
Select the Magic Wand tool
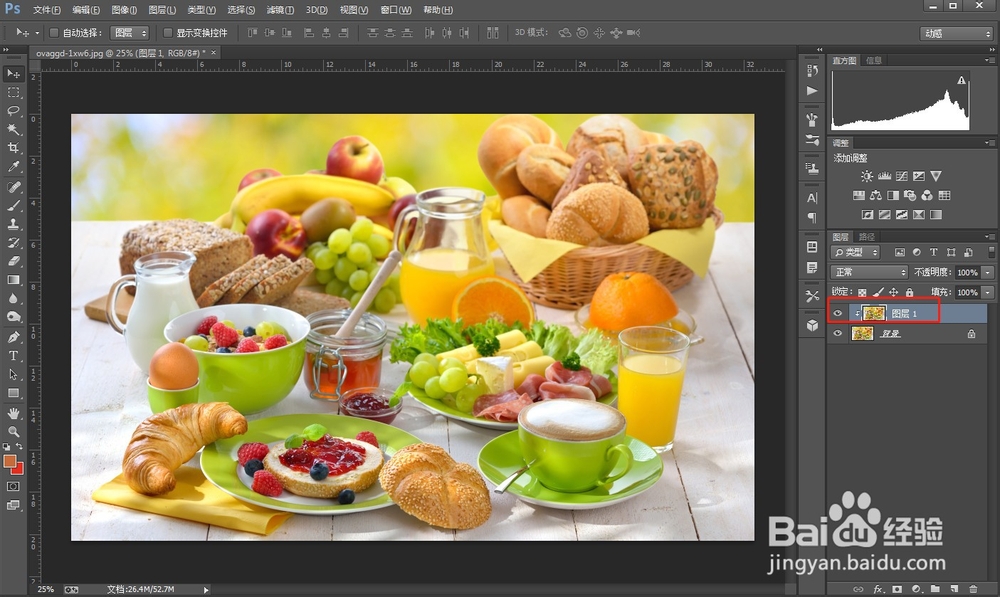coord(13,129)
